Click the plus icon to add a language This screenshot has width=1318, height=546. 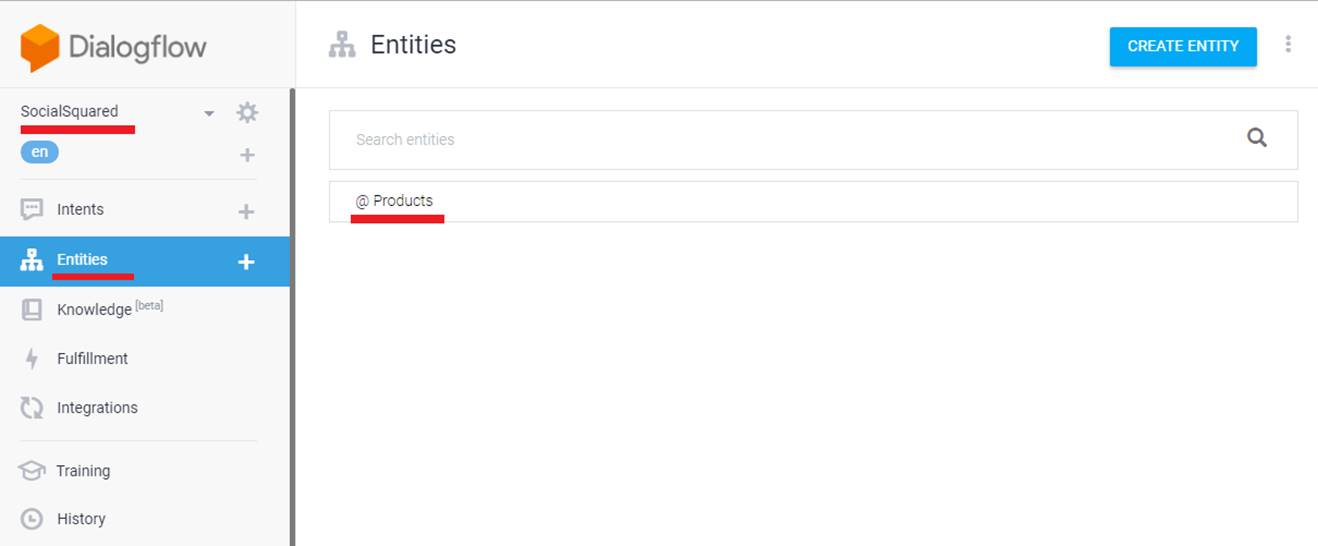pos(247,155)
